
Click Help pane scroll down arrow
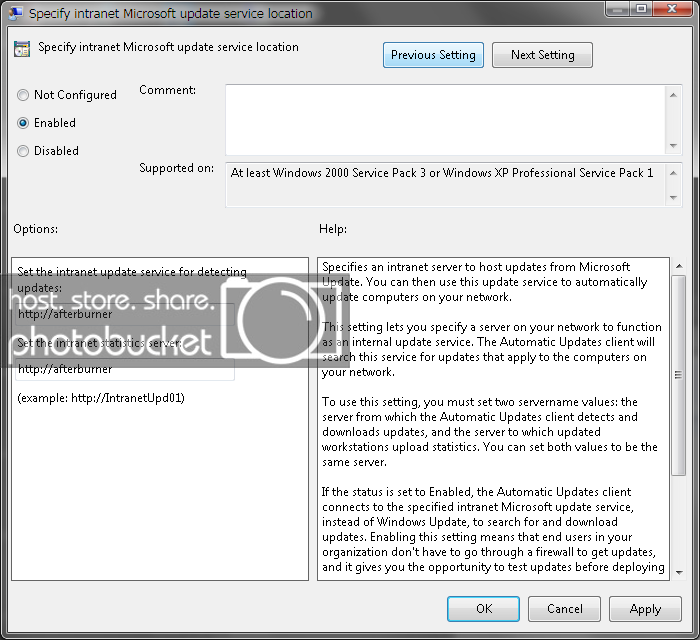[679, 573]
